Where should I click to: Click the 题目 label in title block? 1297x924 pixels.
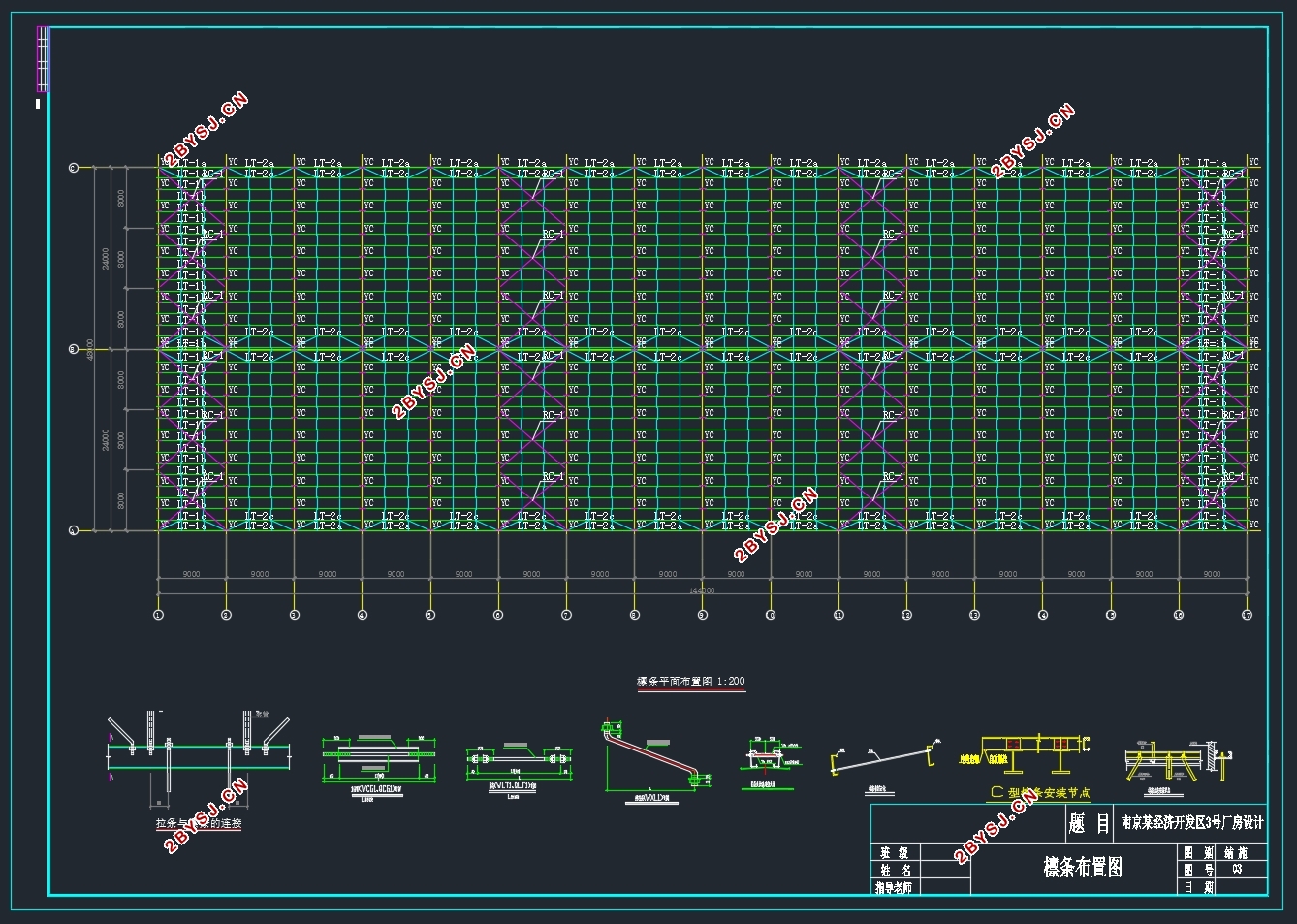tap(1090, 823)
